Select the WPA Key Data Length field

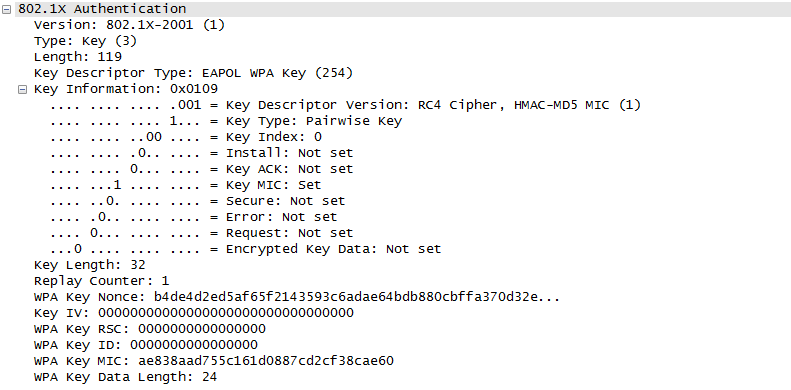tap(126, 377)
